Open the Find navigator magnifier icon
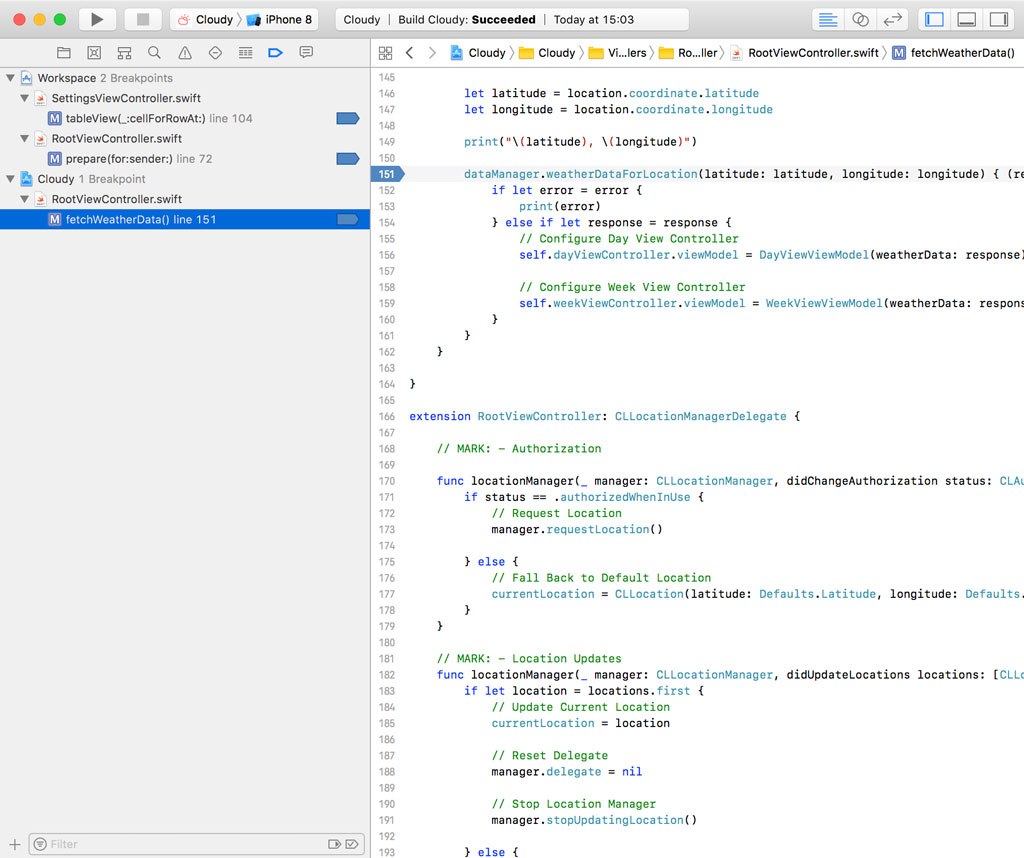 pos(154,52)
